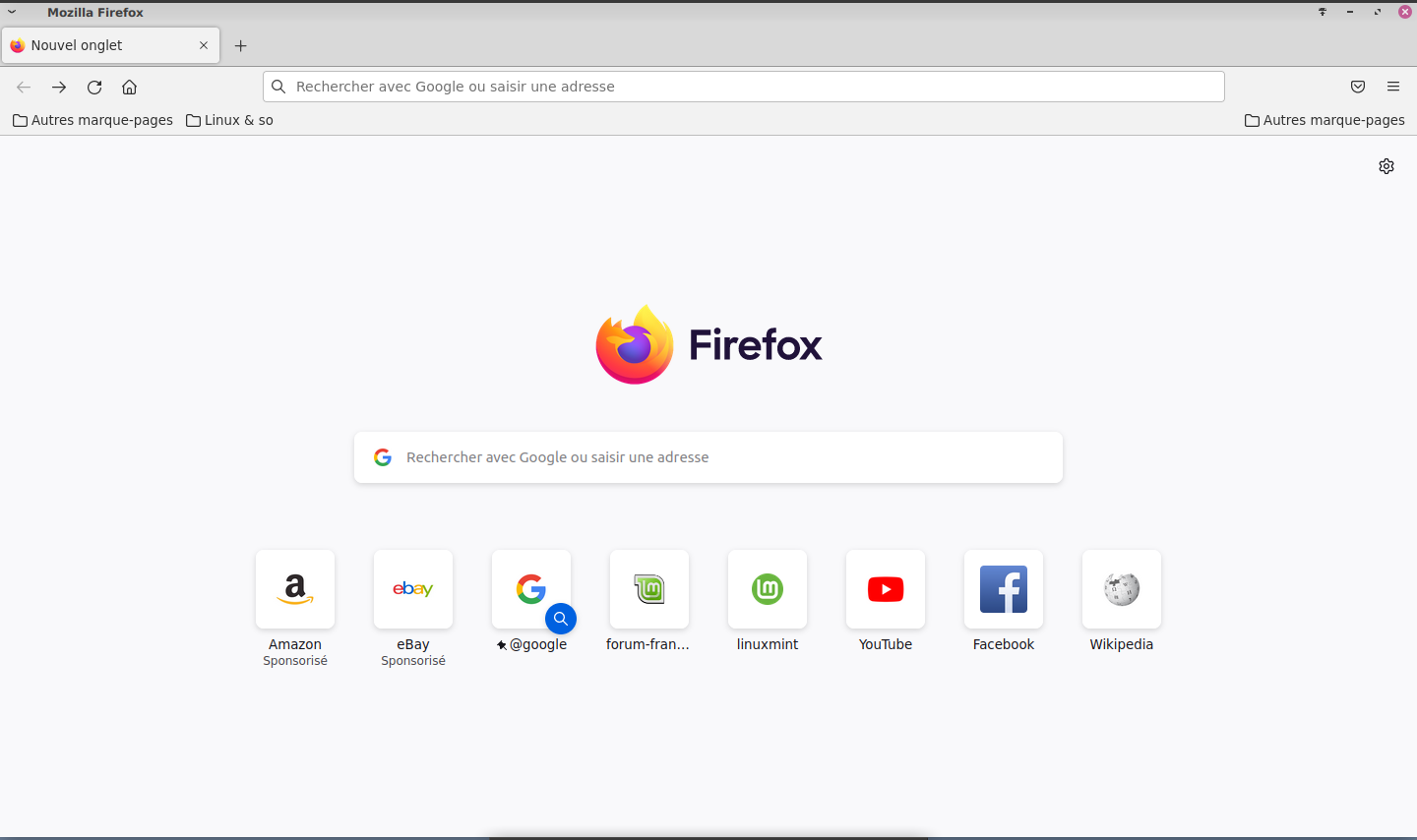Open the Firefox hamburger application menu
1417x840 pixels.
coord(1393,87)
